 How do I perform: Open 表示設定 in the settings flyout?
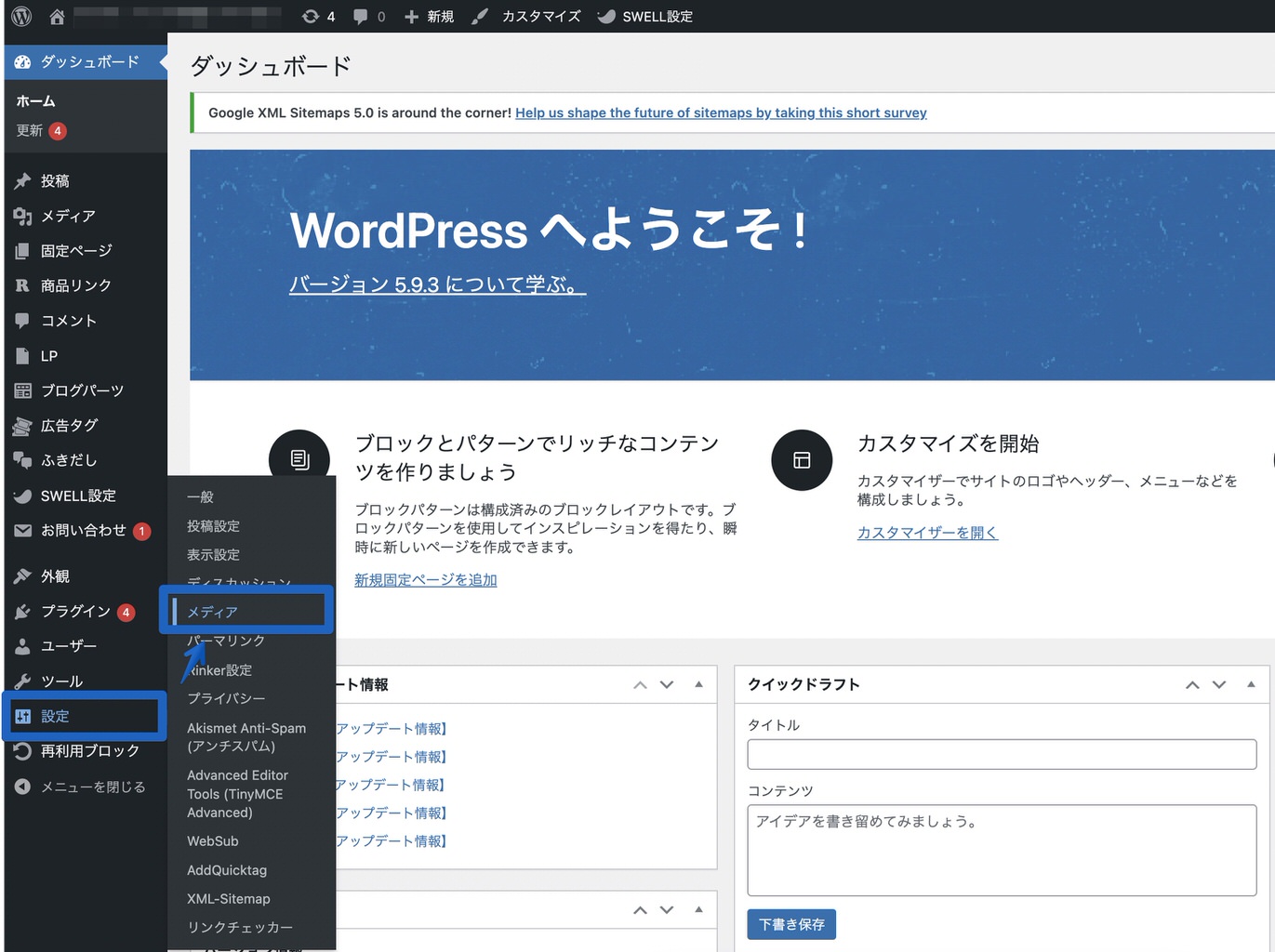point(213,555)
